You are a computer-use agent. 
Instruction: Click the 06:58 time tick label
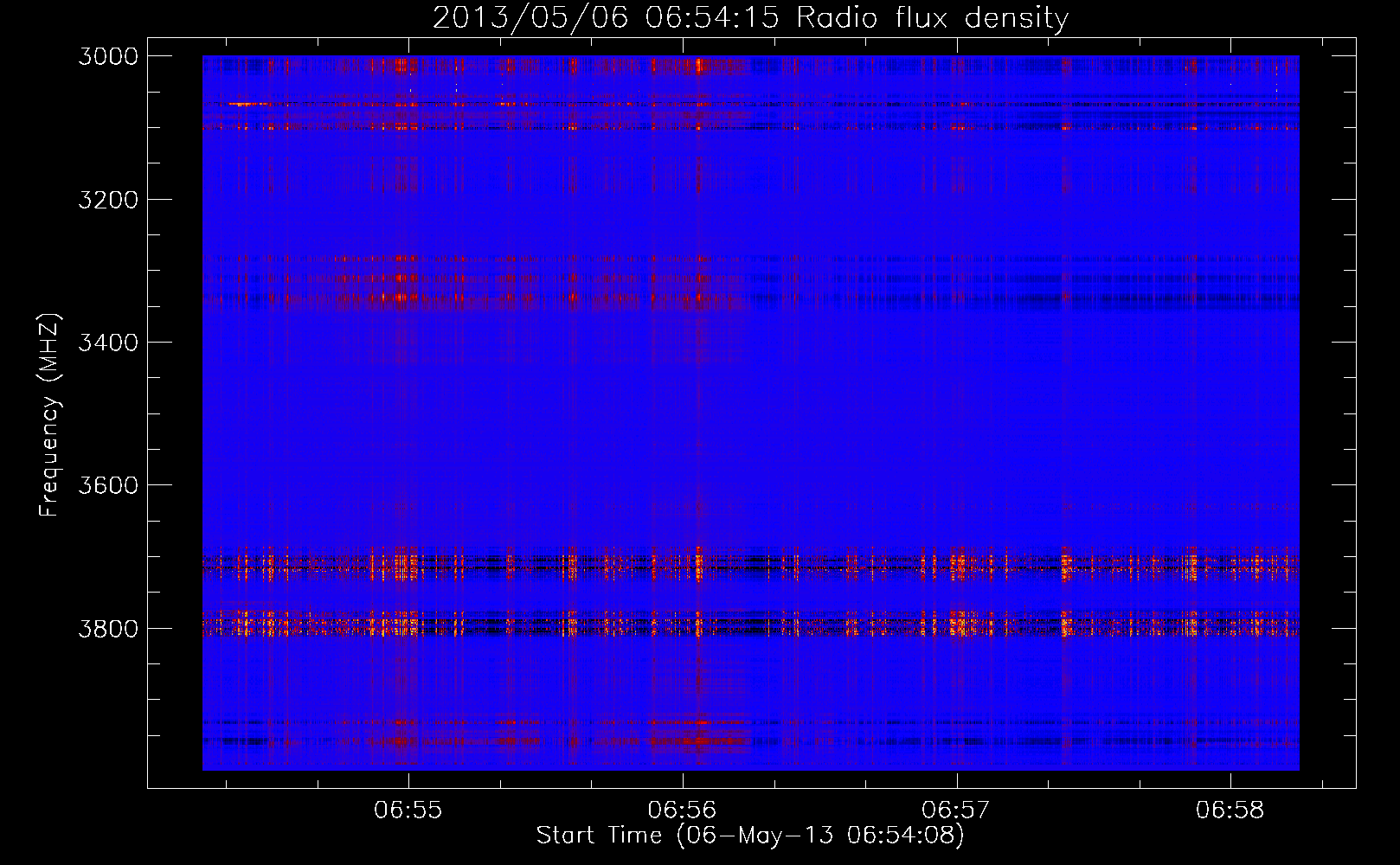pos(1230,811)
